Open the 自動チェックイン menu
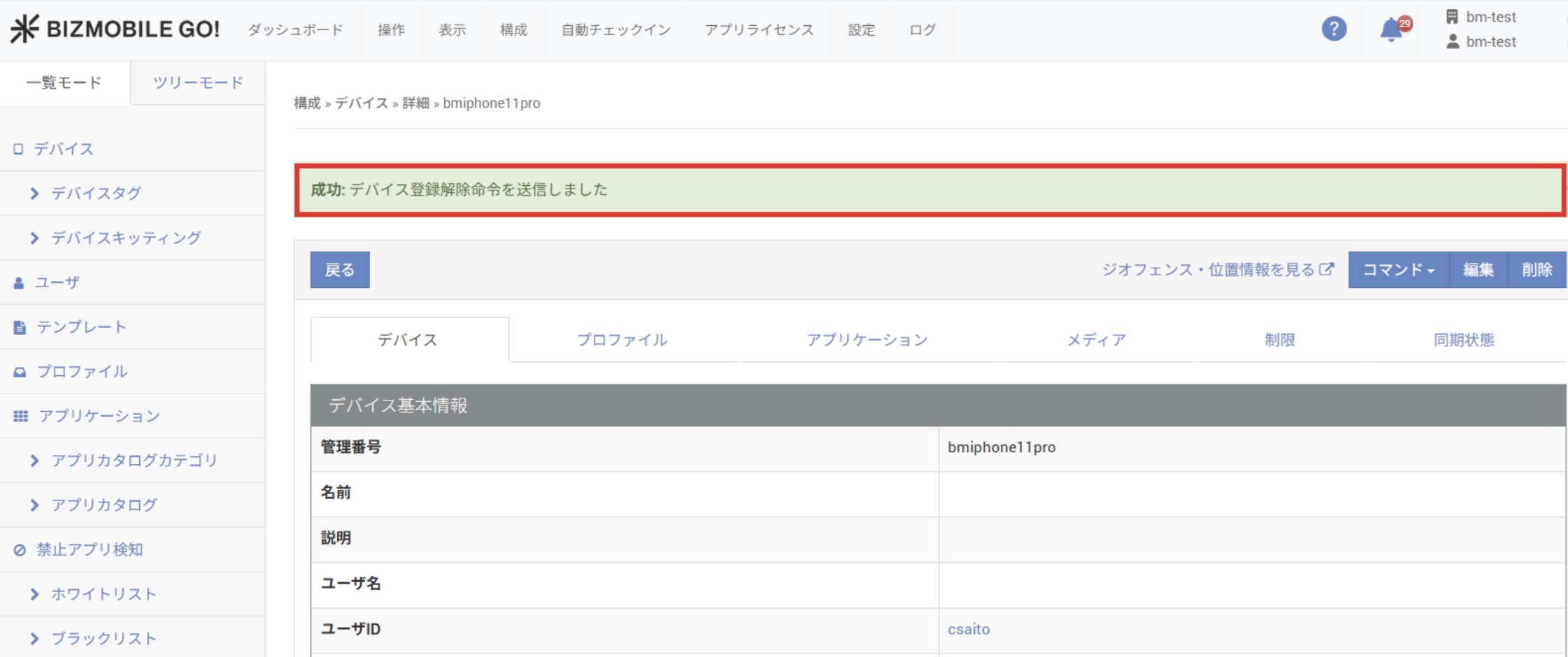Screen dimensions: 1568x657 615,30
